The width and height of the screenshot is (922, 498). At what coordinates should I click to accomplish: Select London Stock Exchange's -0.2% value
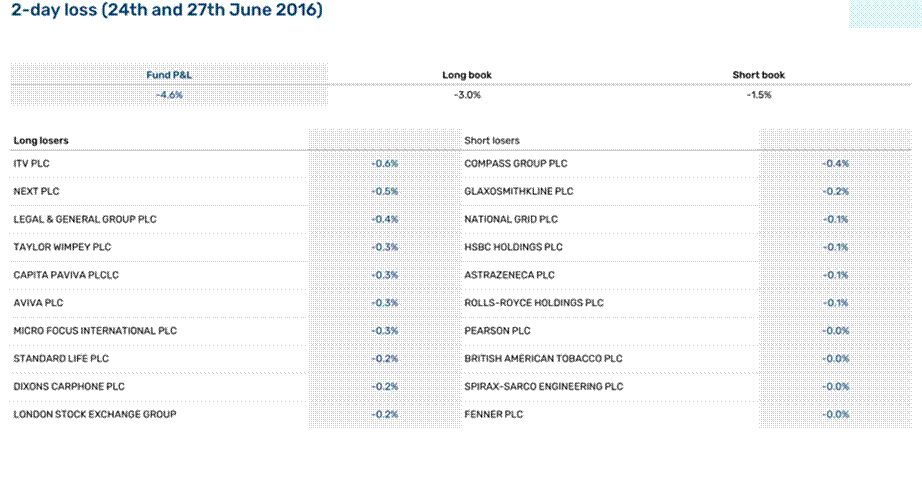click(385, 414)
